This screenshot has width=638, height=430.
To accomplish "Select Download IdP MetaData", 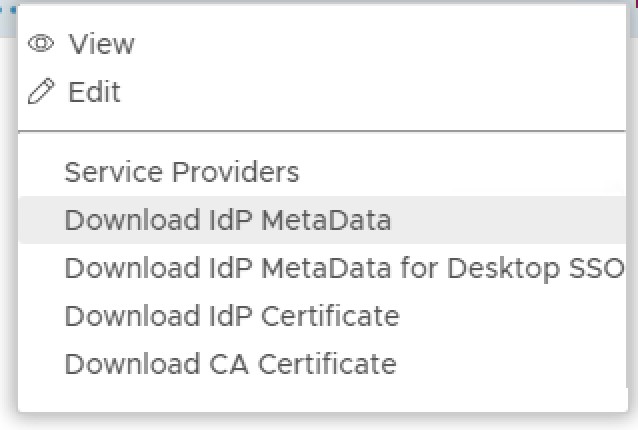I will click(227, 220).
